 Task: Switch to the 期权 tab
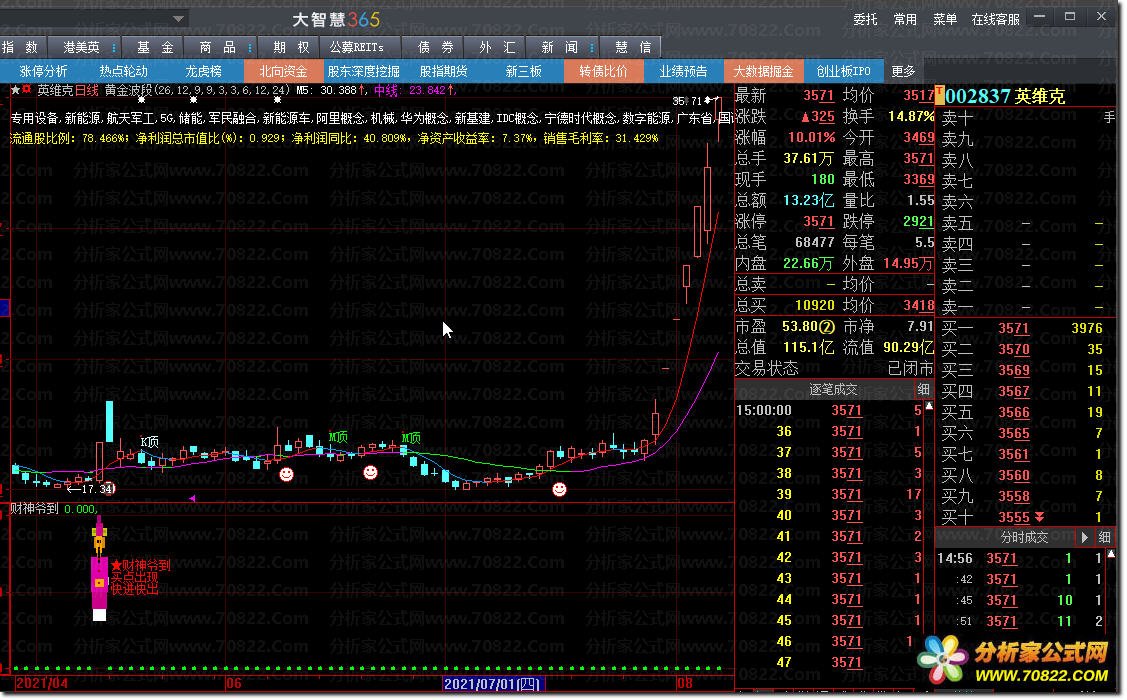coord(291,47)
